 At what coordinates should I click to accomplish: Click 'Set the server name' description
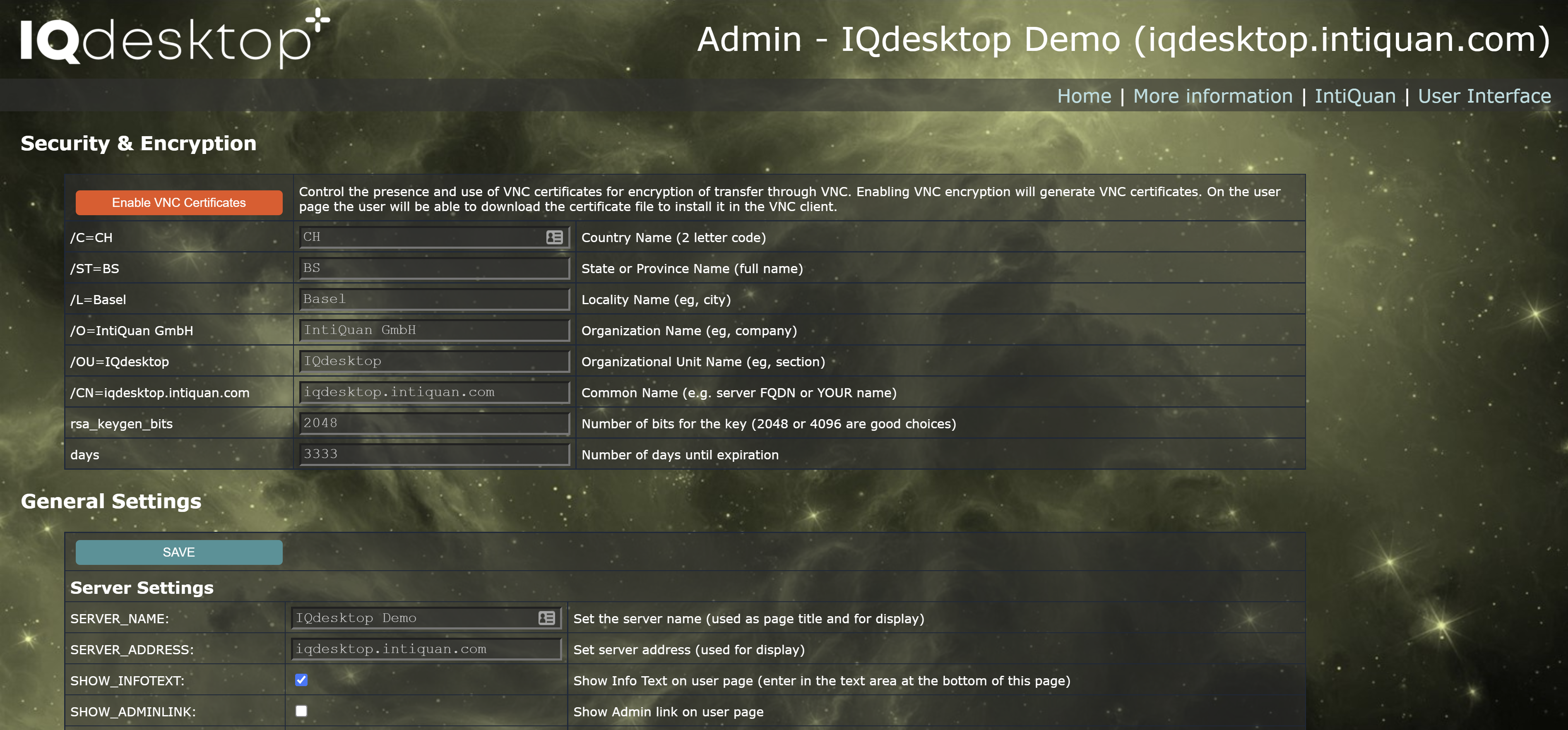749,619
